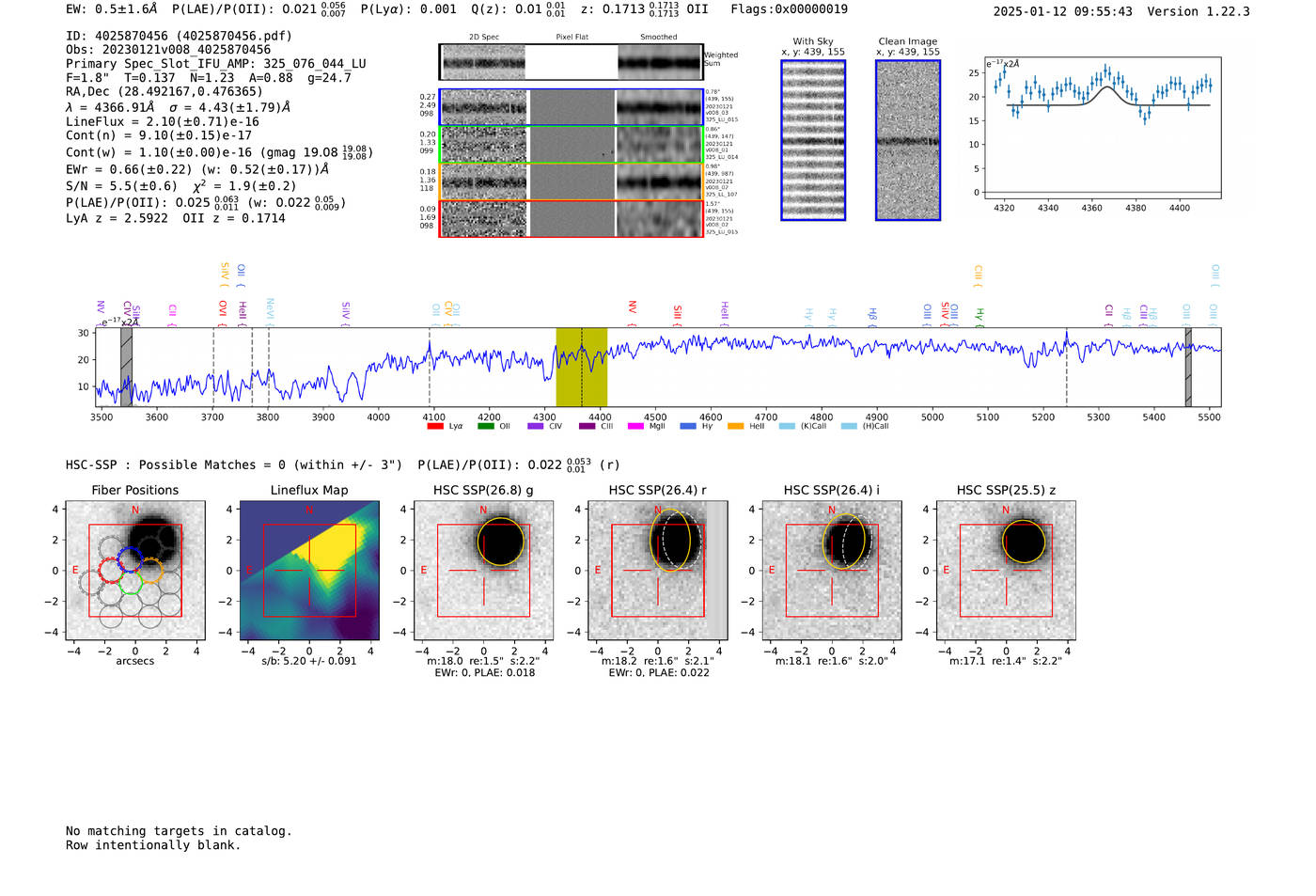Click the yellow highlighted band in the spectrum
The width and height of the screenshot is (1316, 896).
click(581, 367)
